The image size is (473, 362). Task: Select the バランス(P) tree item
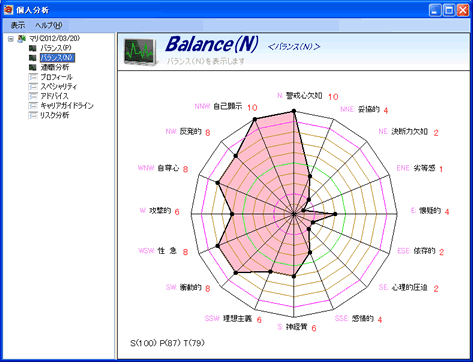[56, 48]
